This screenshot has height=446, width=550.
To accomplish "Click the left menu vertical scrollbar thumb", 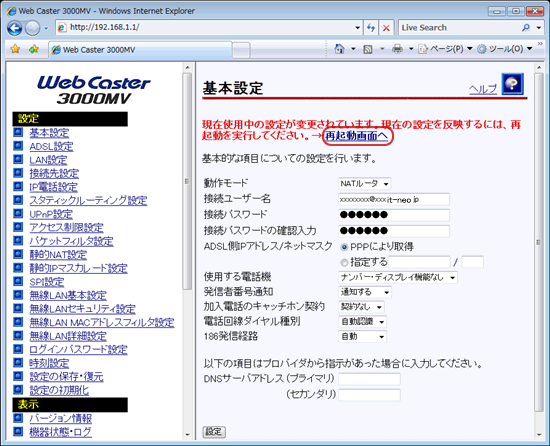I will [x=187, y=181].
